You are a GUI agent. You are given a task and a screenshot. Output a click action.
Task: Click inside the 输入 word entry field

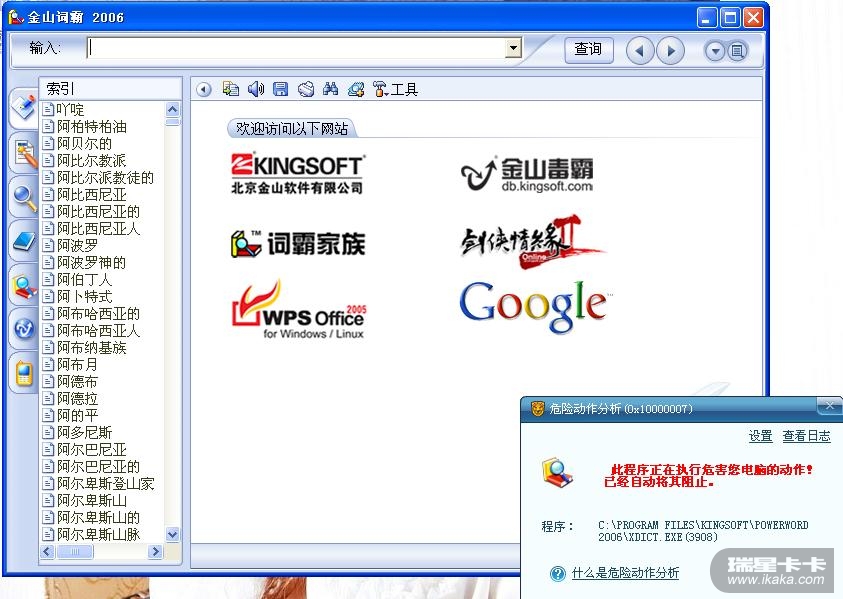click(296, 48)
